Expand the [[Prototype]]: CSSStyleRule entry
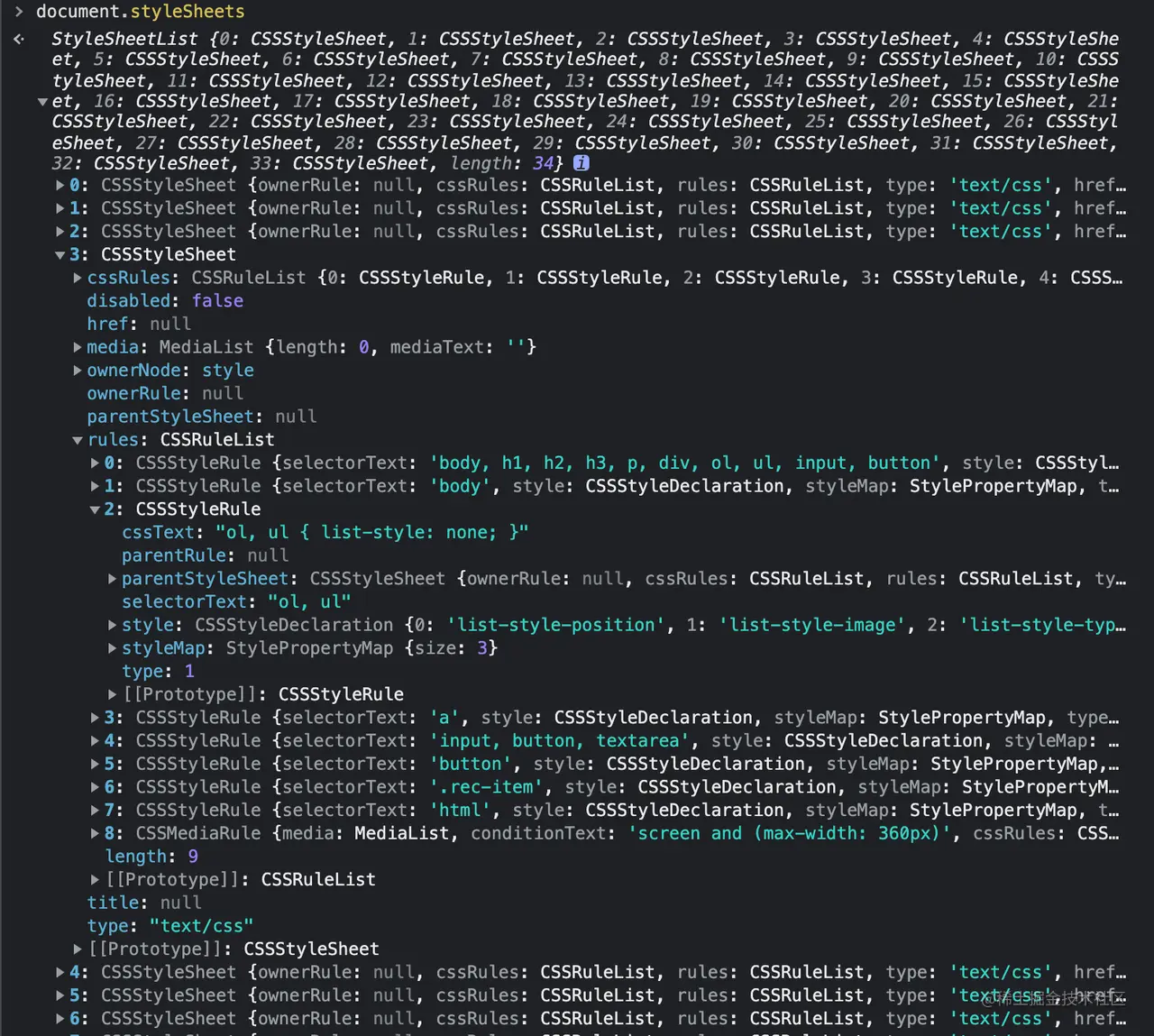 coord(113,694)
